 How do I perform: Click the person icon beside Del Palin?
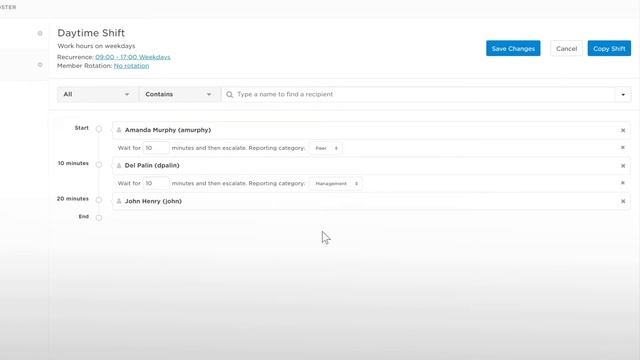tap(119, 166)
